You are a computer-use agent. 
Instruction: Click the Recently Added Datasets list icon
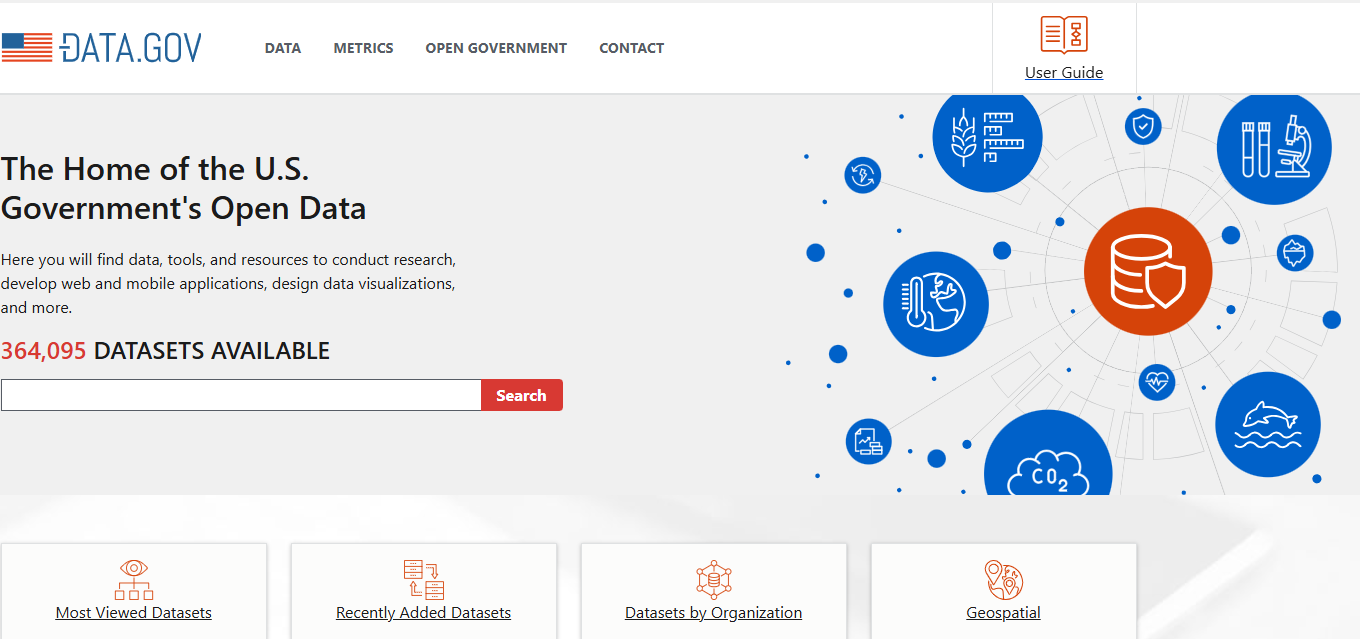pos(423,581)
